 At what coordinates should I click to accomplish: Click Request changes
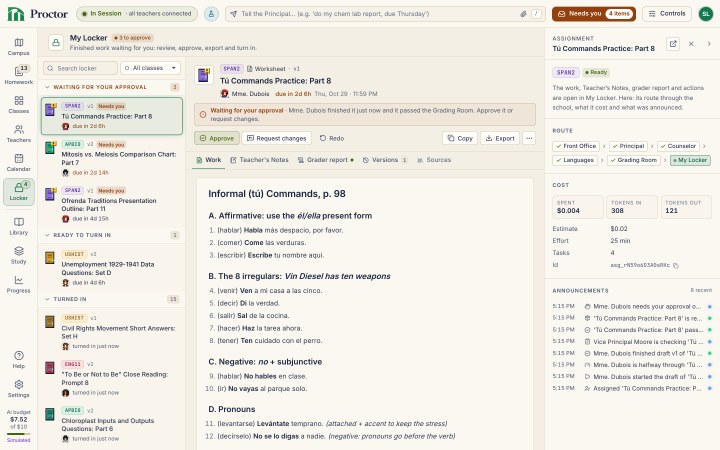276,138
